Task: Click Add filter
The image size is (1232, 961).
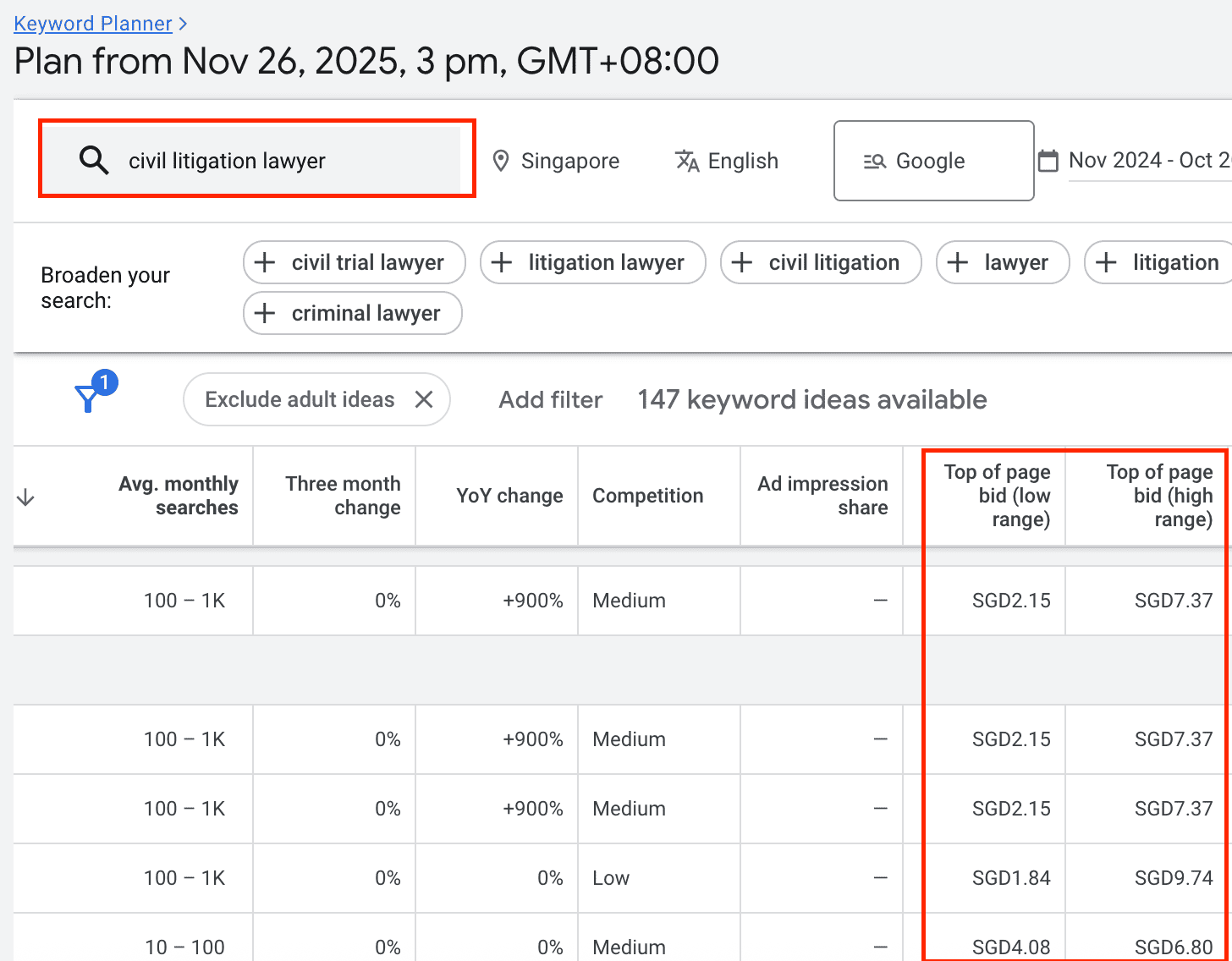Action: tap(550, 399)
